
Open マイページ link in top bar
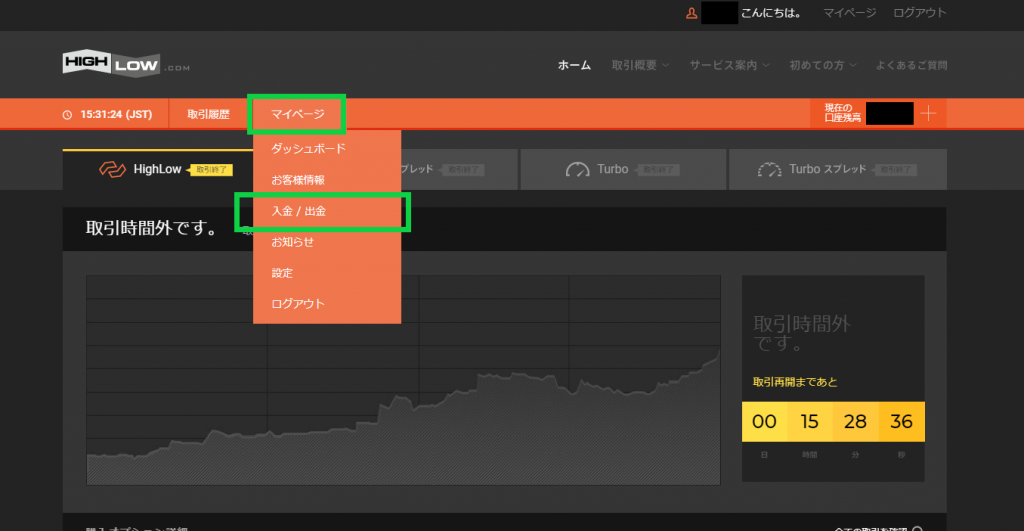849,13
